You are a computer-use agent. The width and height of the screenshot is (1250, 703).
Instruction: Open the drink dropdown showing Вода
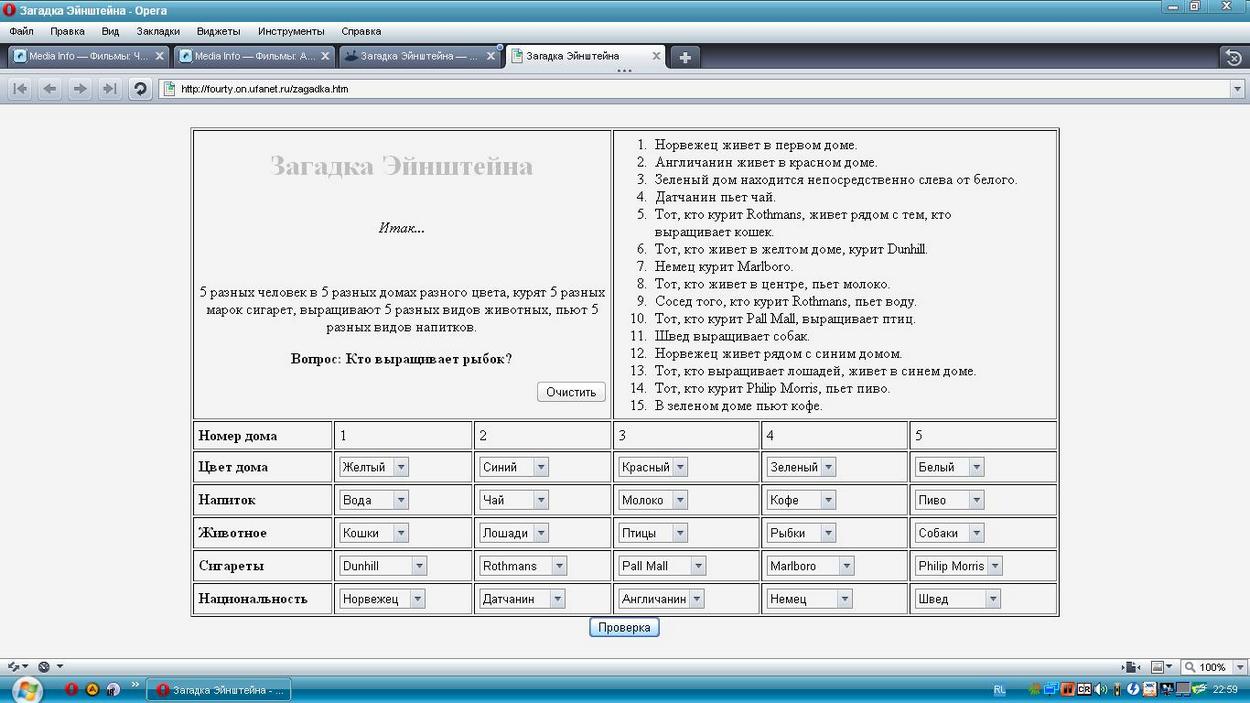(x=374, y=500)
